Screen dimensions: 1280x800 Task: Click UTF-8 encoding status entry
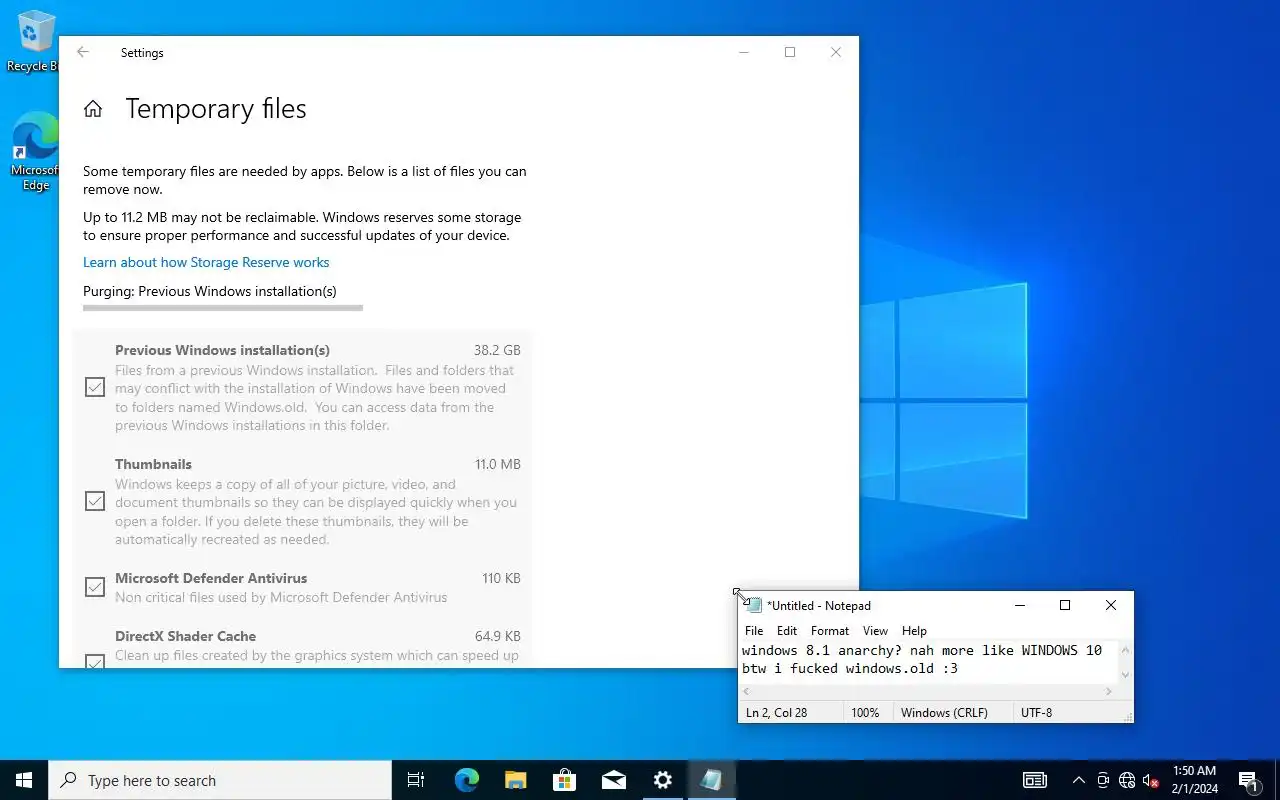coord(1036,713)
